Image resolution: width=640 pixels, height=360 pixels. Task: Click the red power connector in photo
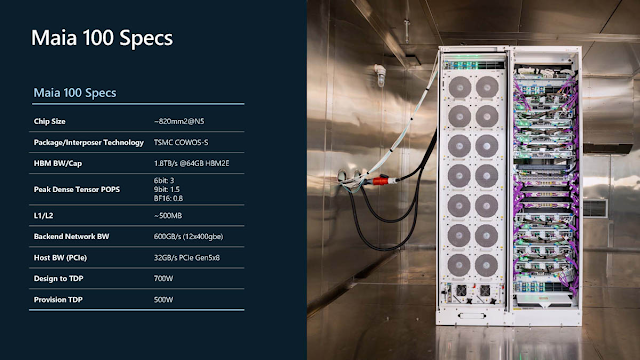click(x=380, y=180)
